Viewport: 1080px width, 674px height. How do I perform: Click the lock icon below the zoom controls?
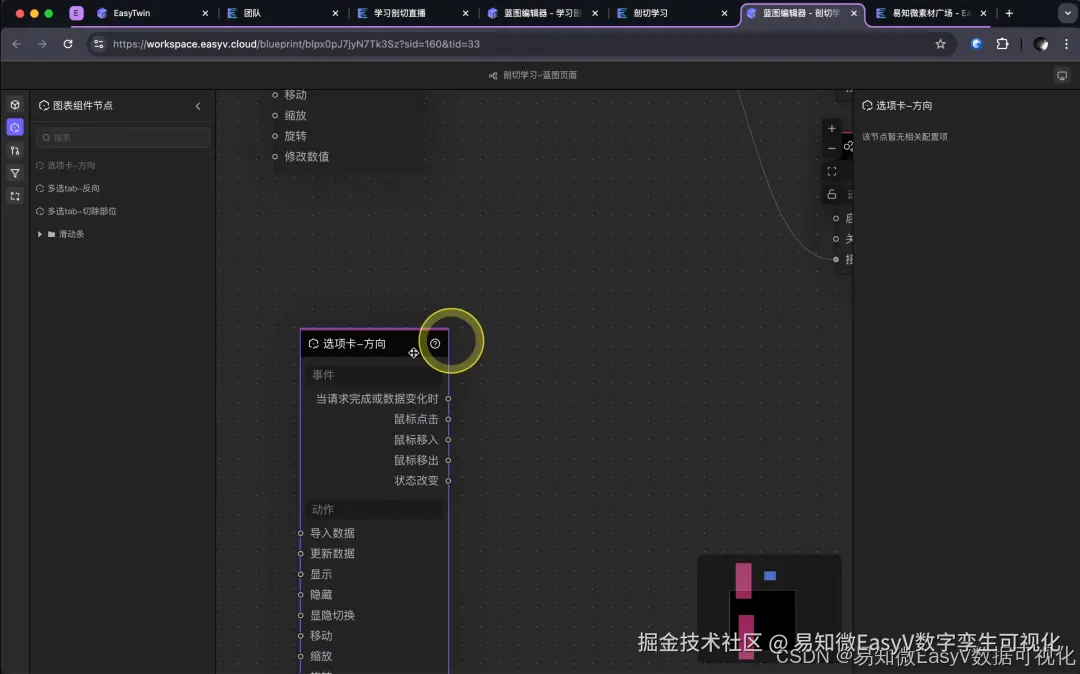click(x=832, y=194)
